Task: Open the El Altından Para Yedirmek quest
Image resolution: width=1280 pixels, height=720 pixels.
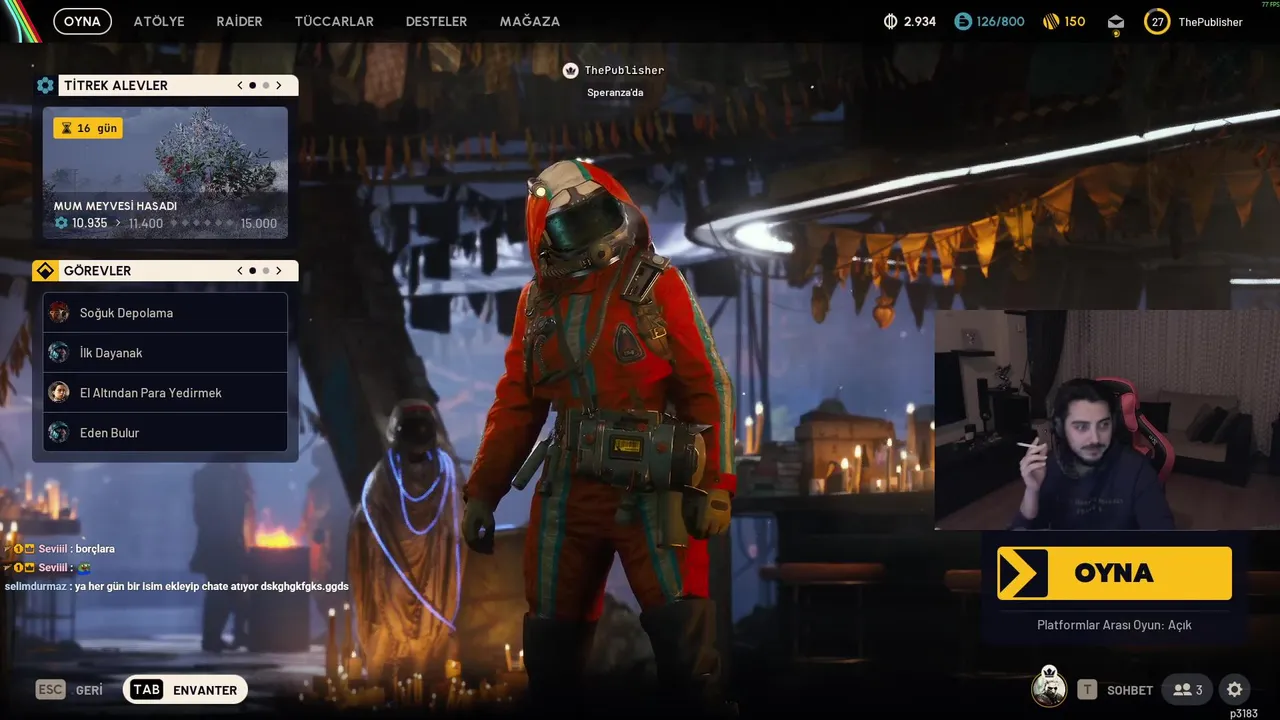Action: pyautogui.click(x=165, y=393)
